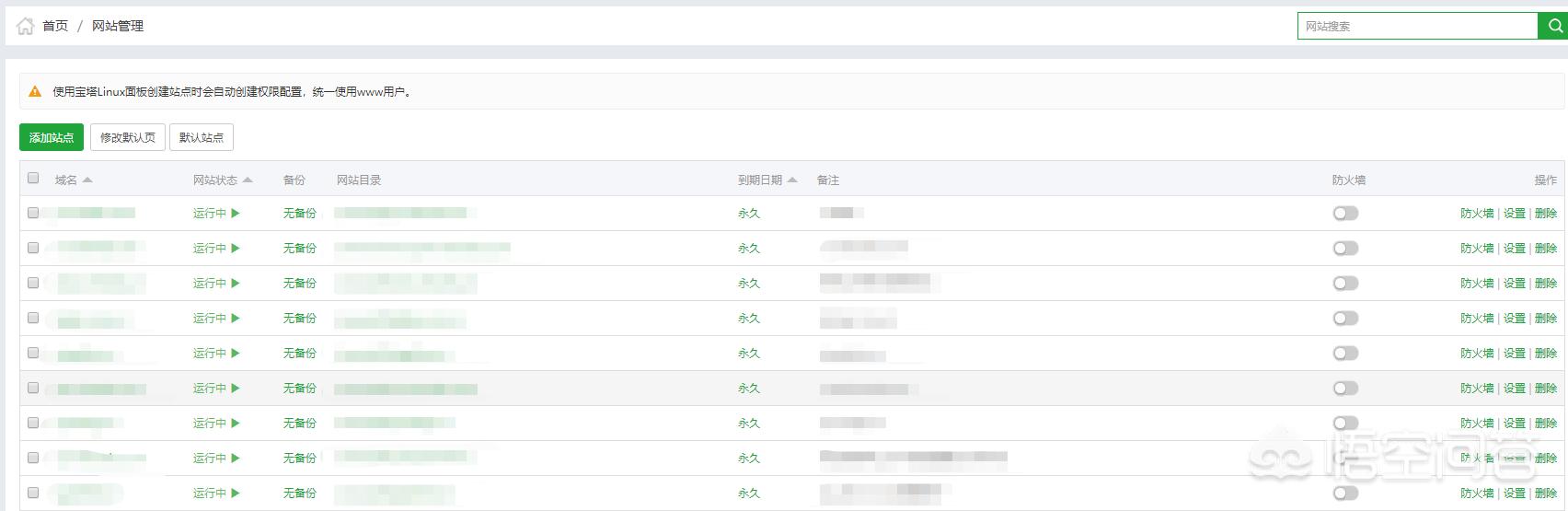
Task: Sort the list by 网站状态 header
Action: pos(215,180)
